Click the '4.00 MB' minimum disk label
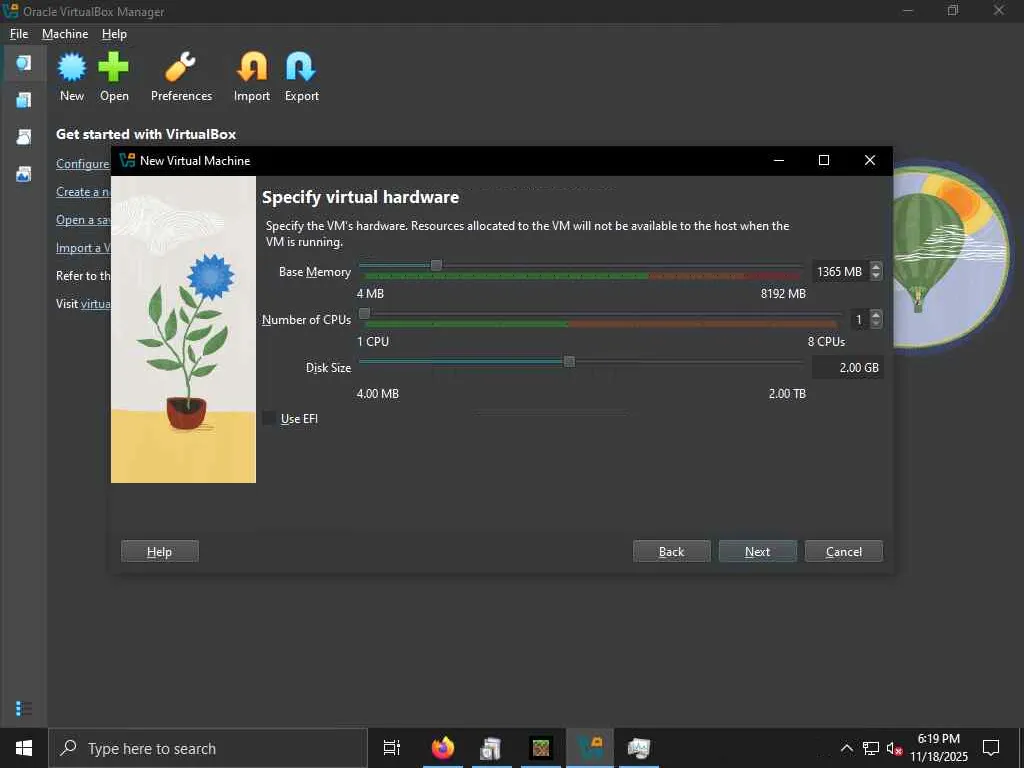The height and width of the screenshot is (768, 1024). [x=377, y=394]
